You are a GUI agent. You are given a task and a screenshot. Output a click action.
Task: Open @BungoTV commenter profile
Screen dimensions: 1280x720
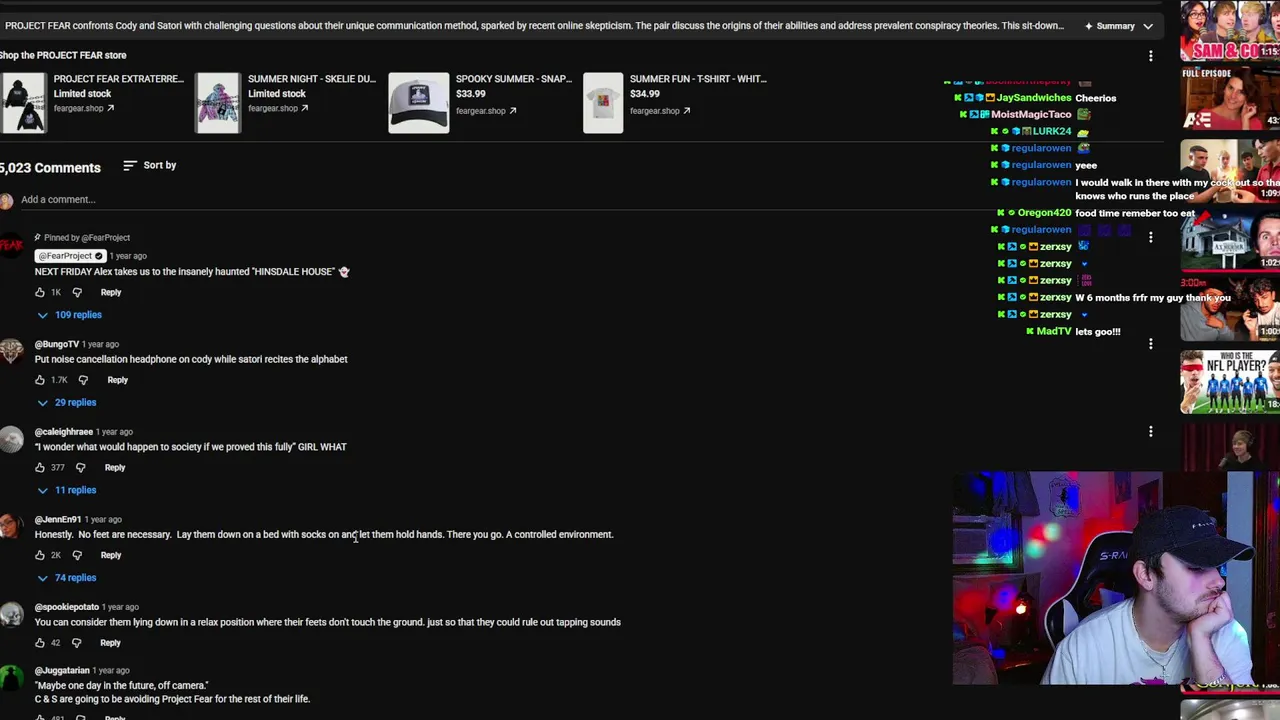coord(56,344)
